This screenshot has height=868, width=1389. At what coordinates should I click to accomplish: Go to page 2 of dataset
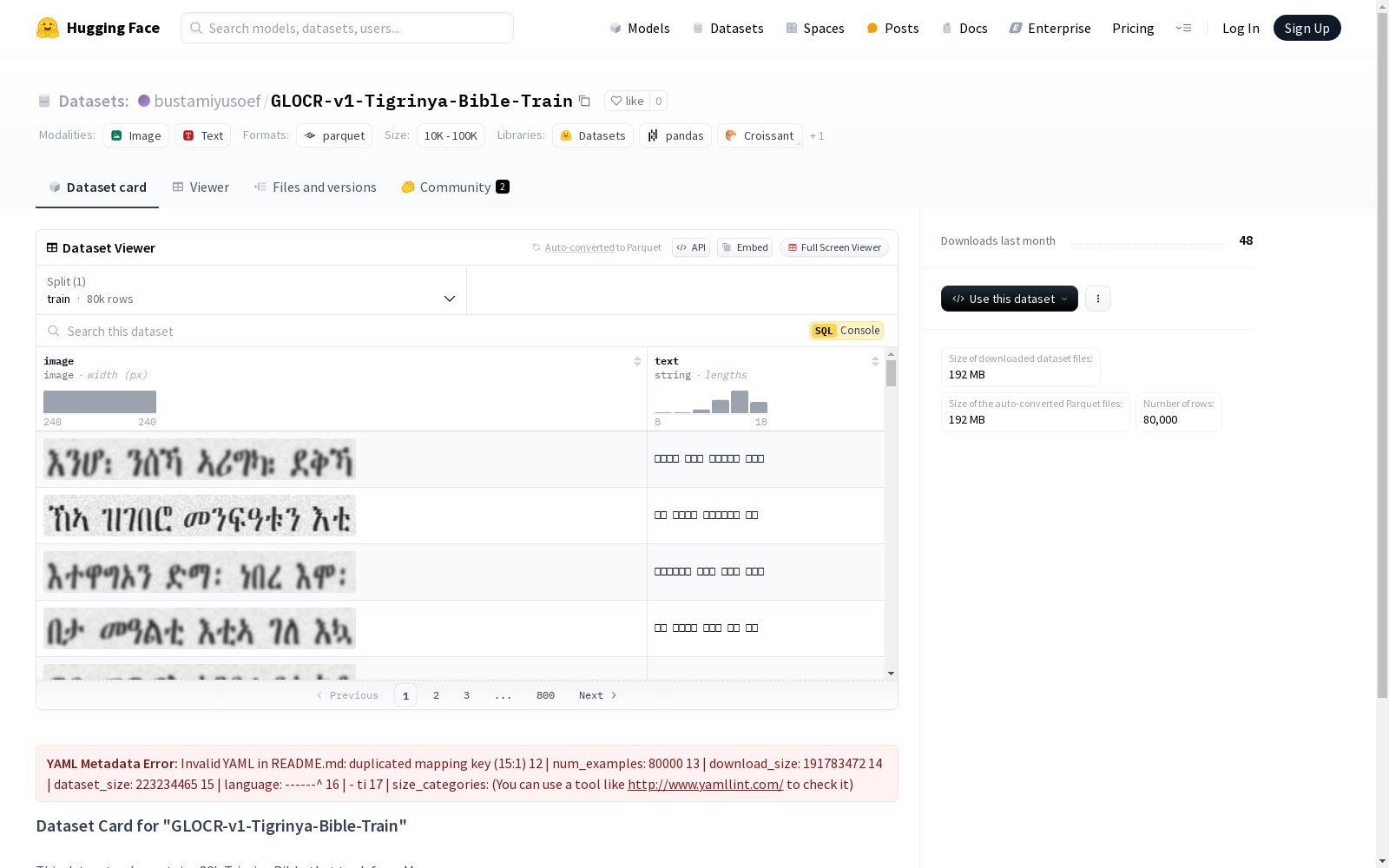coord(436,695)
